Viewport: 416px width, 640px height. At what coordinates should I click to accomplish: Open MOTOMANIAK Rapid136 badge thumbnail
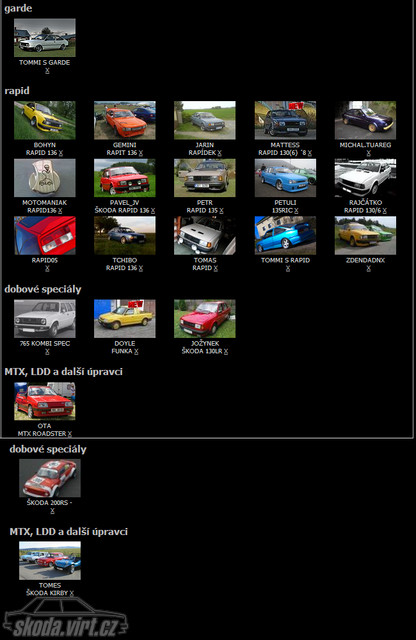tap(44, 178)
